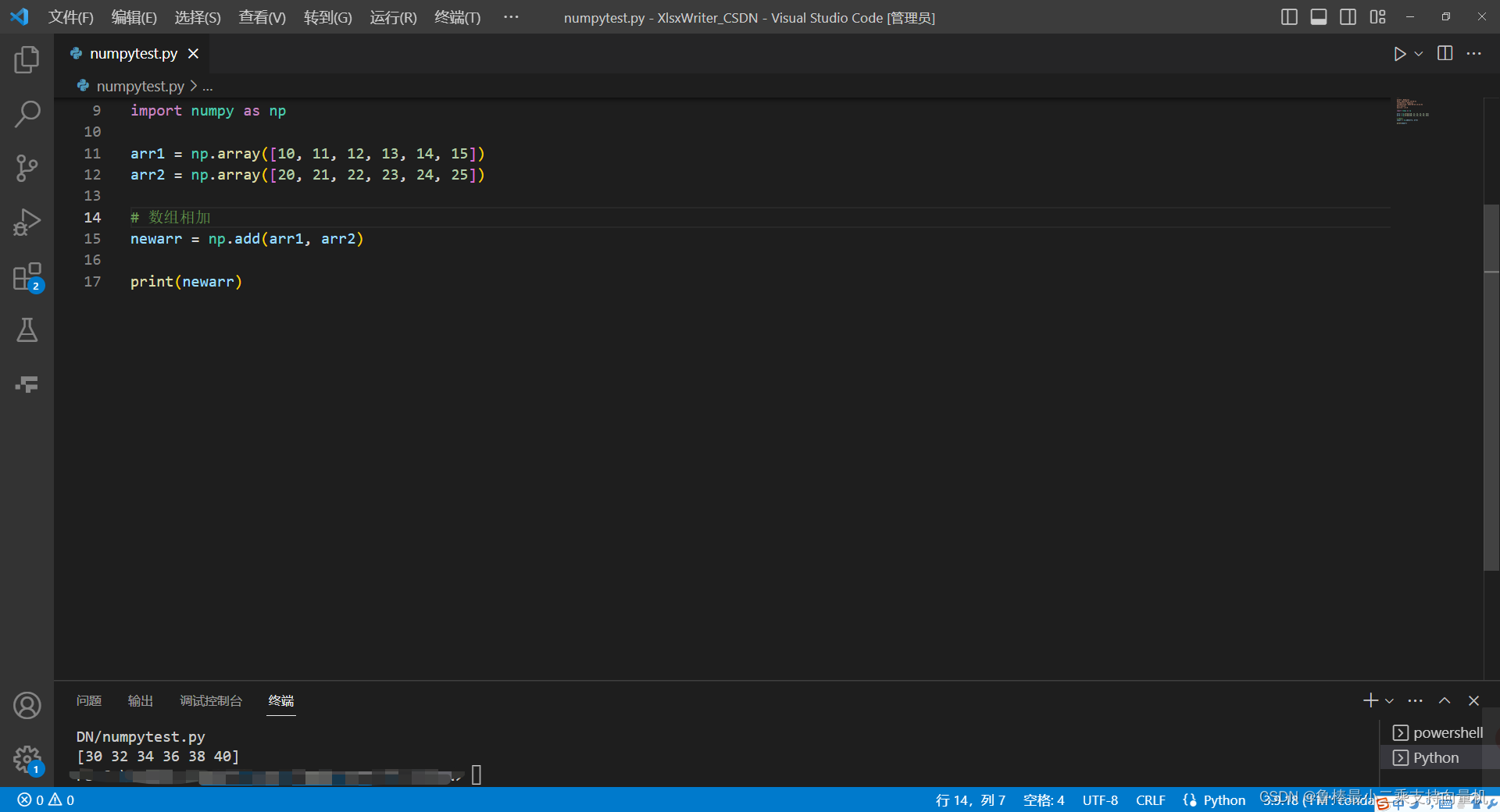1500x812 pixels.
Task: Run the Python file
Action: [x=1399, y=54]
